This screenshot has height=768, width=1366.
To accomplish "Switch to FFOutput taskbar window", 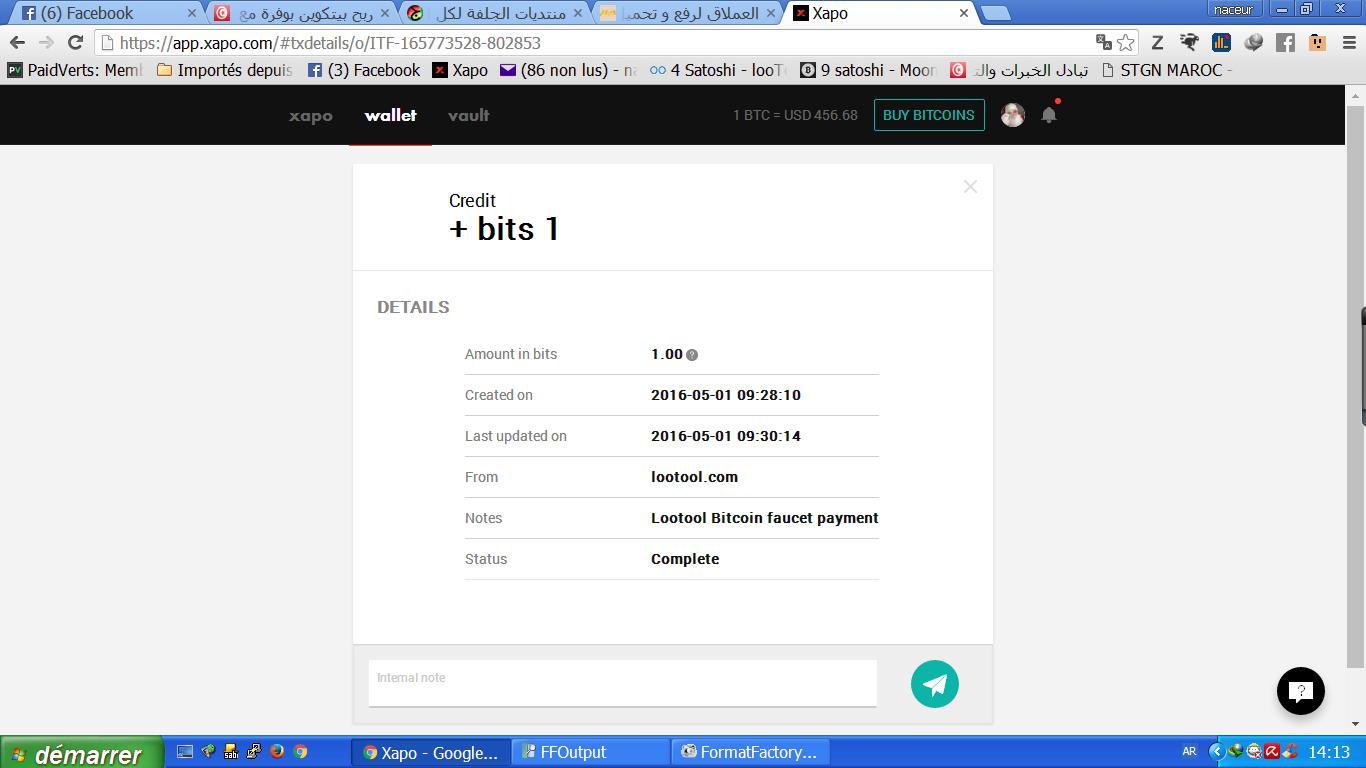I will coord(590,752).
